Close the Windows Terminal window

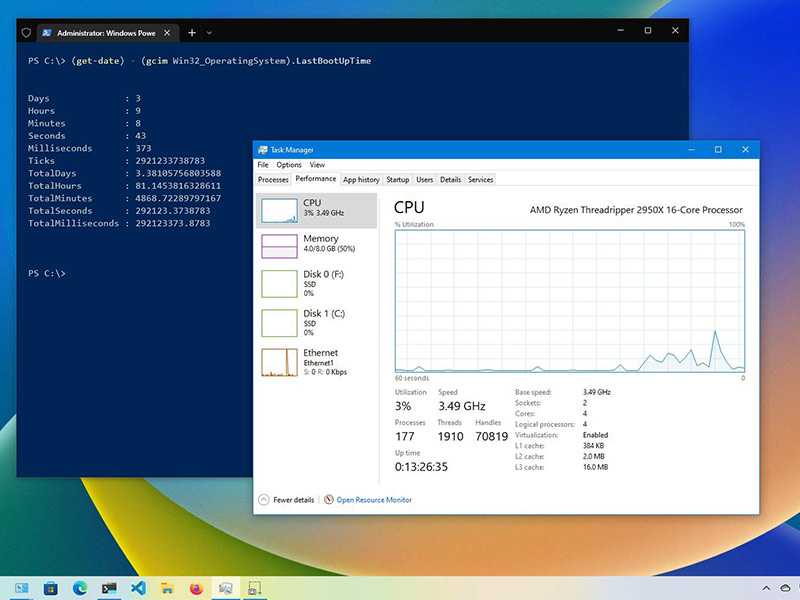(675, 31)
